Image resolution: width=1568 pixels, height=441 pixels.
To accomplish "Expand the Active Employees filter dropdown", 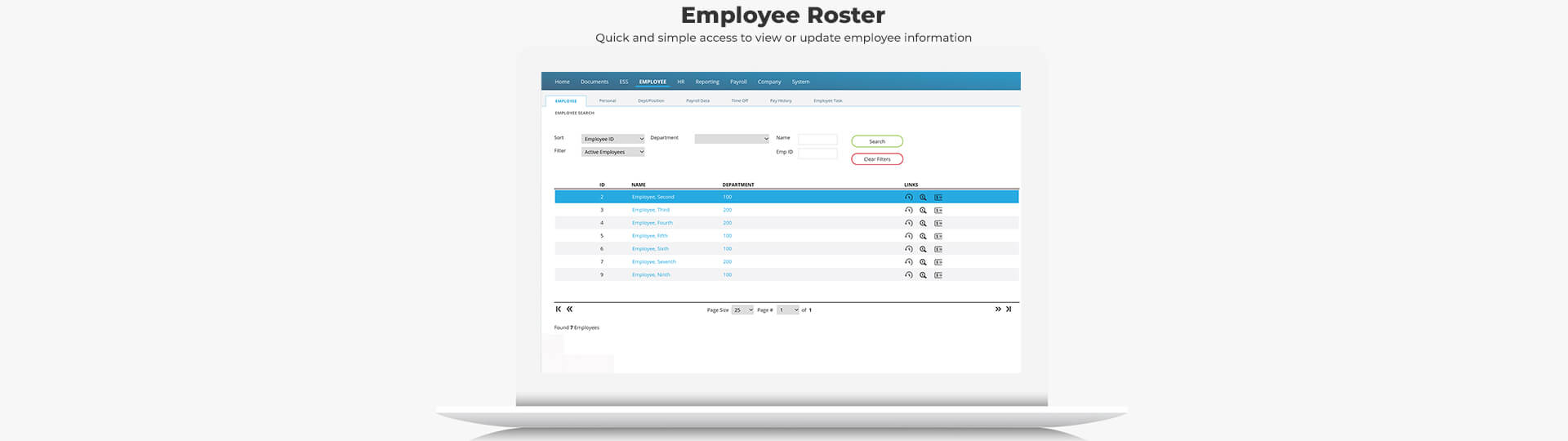I will click(613, 152).
